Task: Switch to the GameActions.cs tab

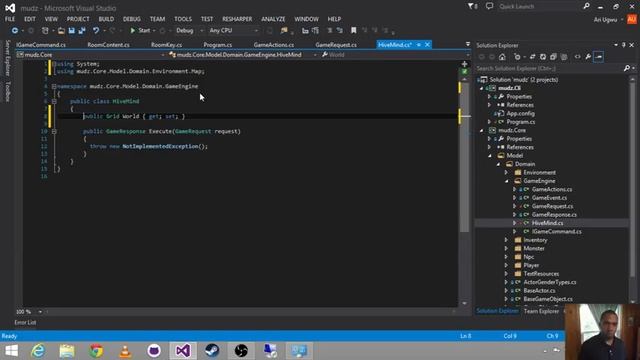Action: (x=273, y=44)
